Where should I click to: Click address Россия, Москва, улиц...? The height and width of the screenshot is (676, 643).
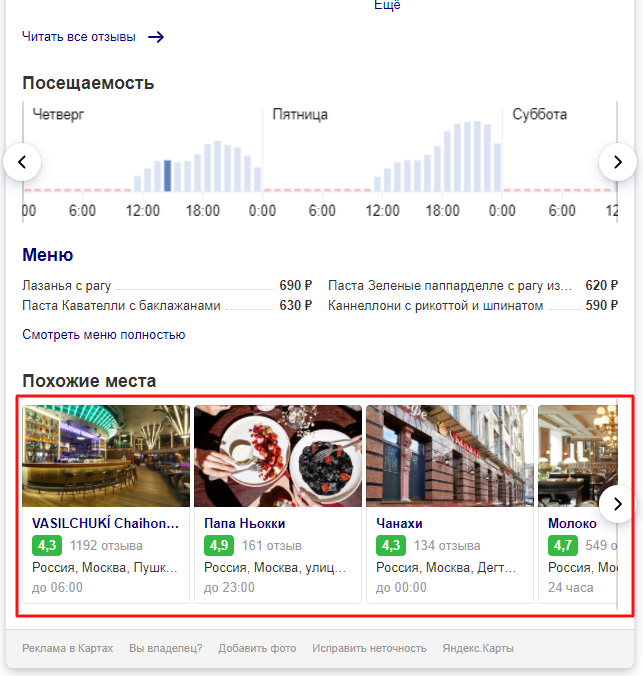click(275, 567)
